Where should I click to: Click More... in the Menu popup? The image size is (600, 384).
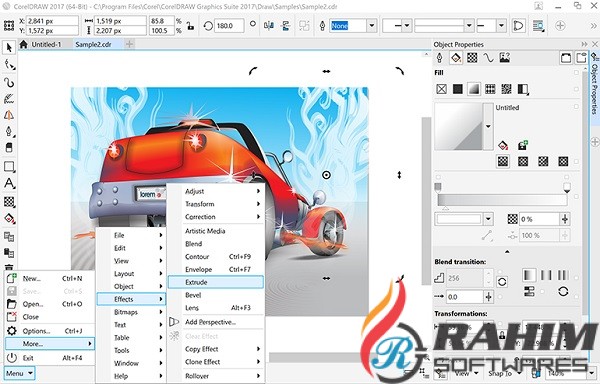[49, 344]
